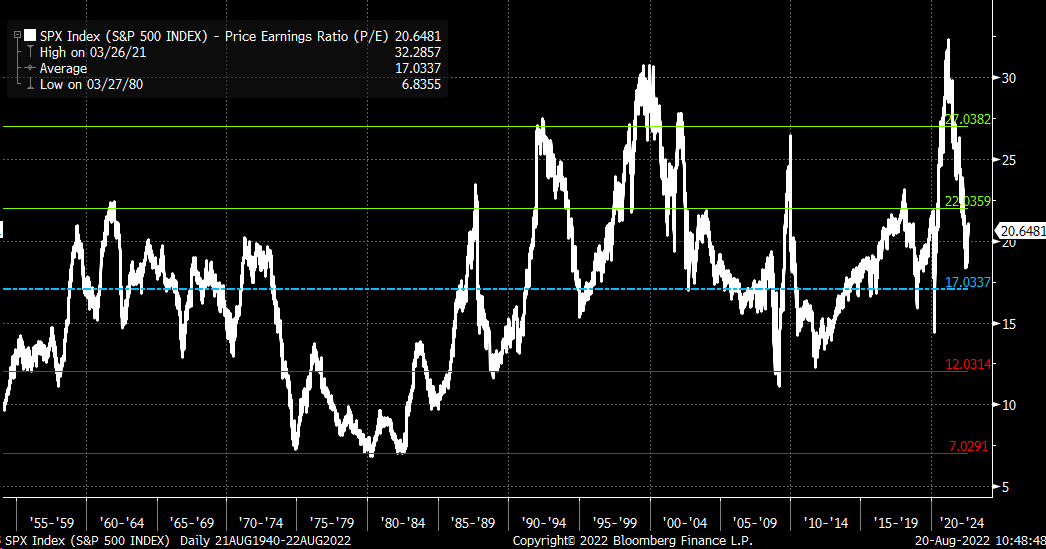Click the Daily 21AUG1940-22AUG2022 footer text
The width and height of the screenshot is (1046, 549).
coord(266,540)
